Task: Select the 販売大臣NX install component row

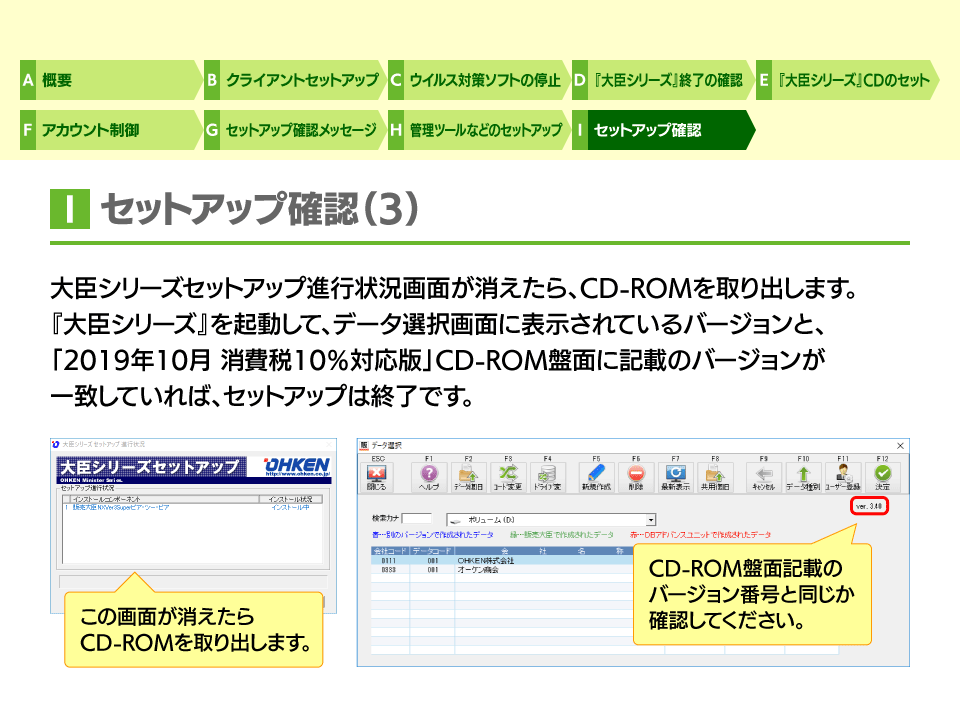Action: pos(192,508)
